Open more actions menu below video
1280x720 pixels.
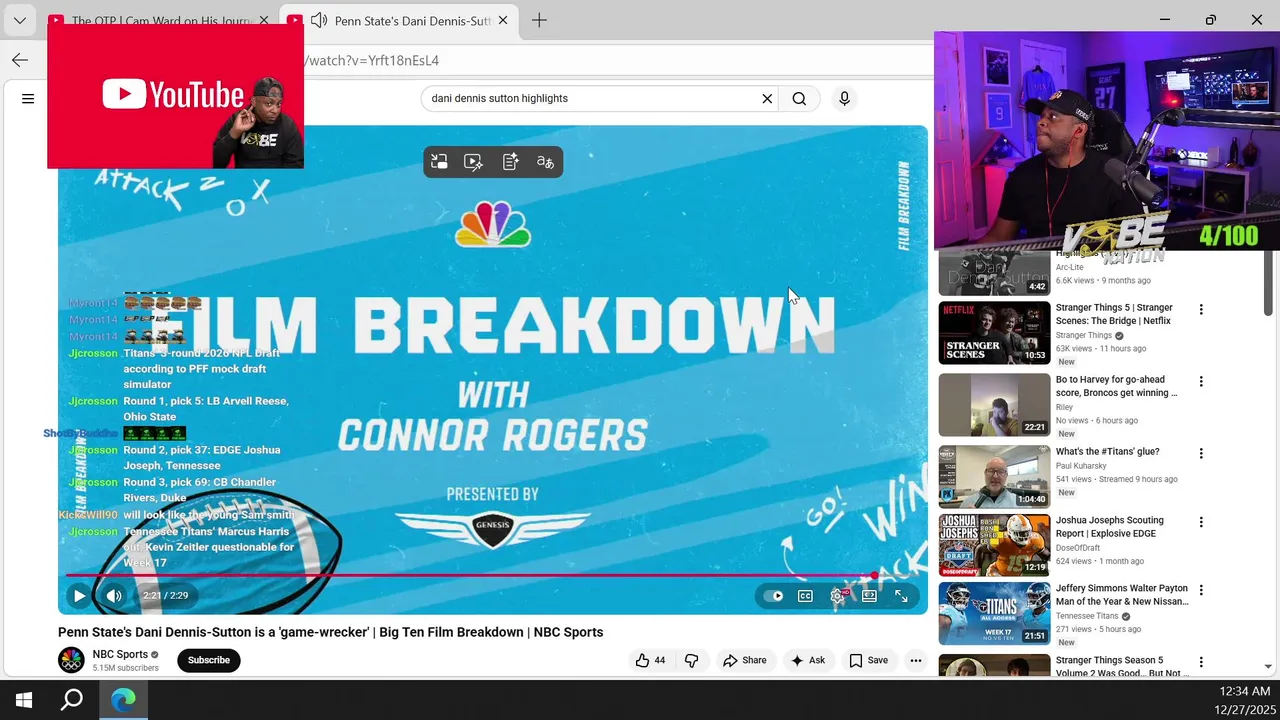915,660
